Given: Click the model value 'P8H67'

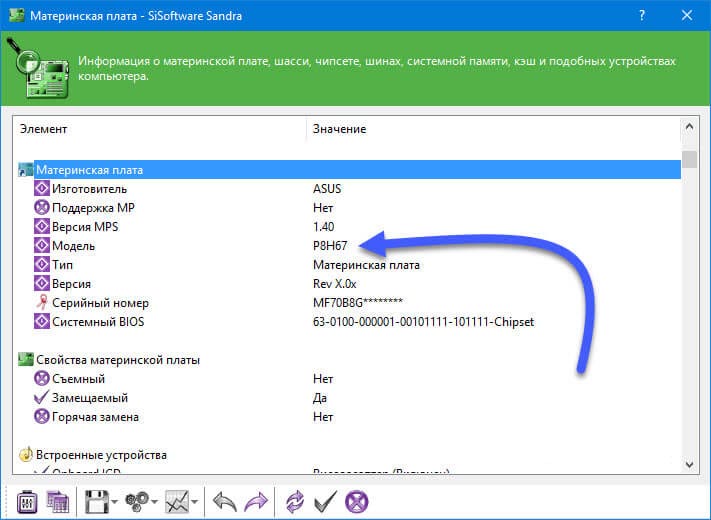Looking at the screenshot, I should pyautogui.click(x=330, y=246).
